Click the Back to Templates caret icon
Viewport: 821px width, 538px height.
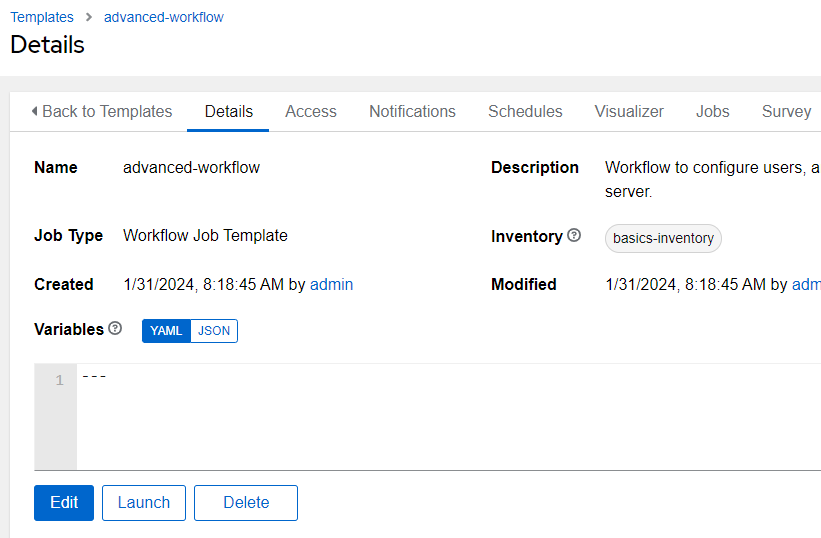pos(35,111)
